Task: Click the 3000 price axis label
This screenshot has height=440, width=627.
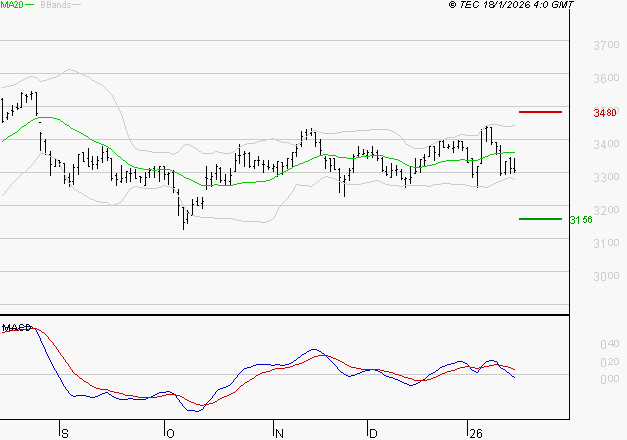Action: pyautogui.click(x=606, y=276)
